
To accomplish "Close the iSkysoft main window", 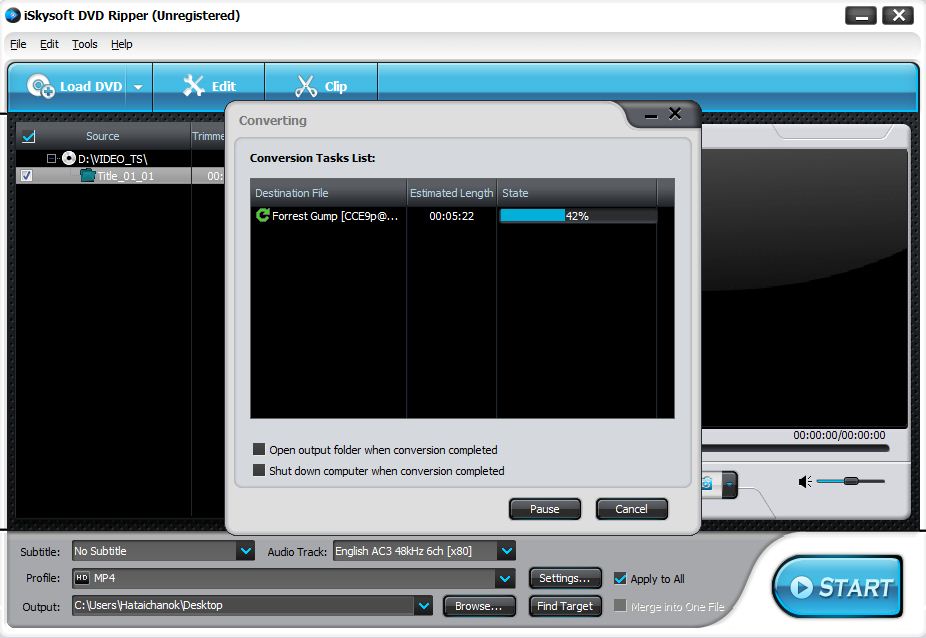I will 898,15.
